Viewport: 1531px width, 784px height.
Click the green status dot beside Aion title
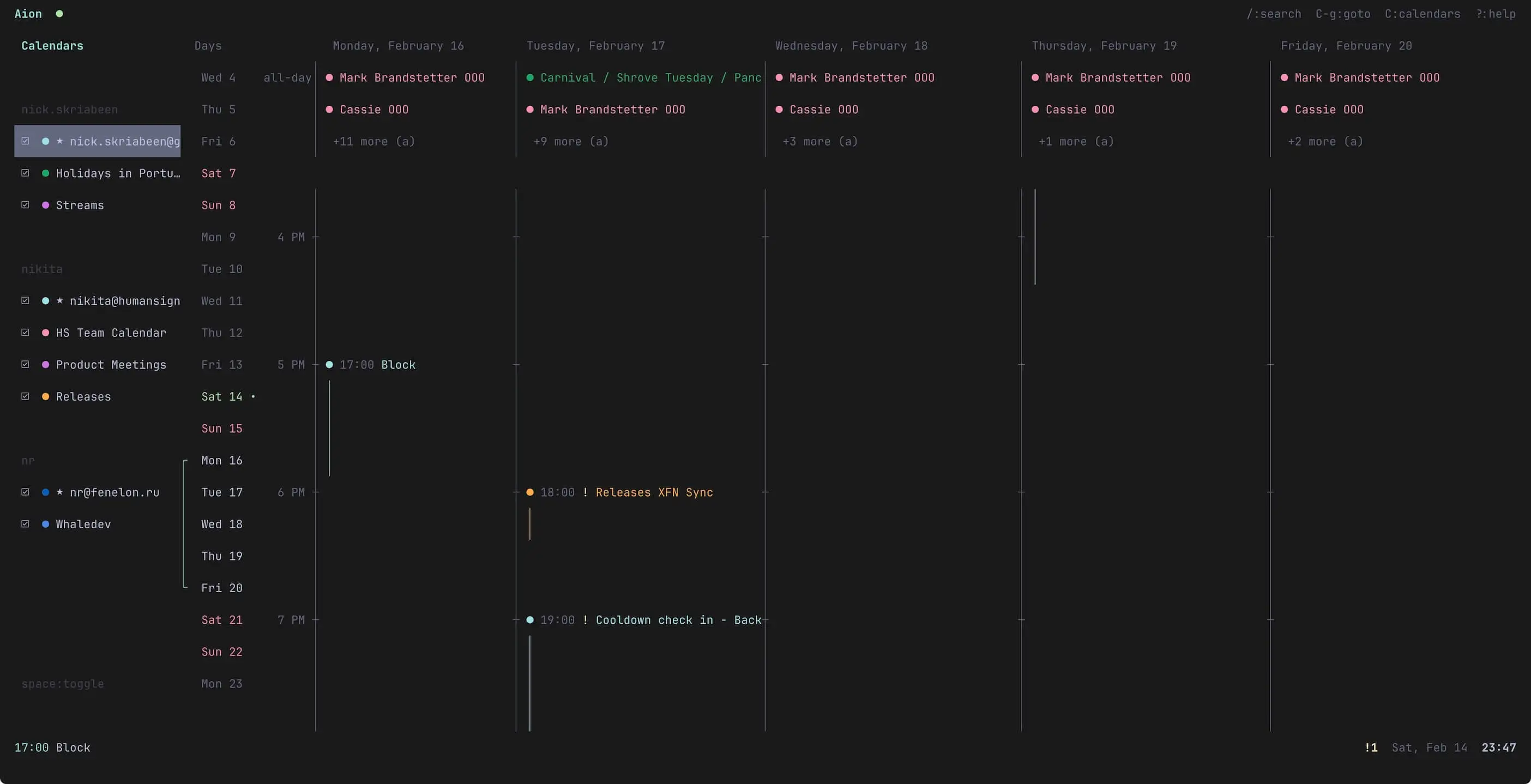click(x=59, y=14)
